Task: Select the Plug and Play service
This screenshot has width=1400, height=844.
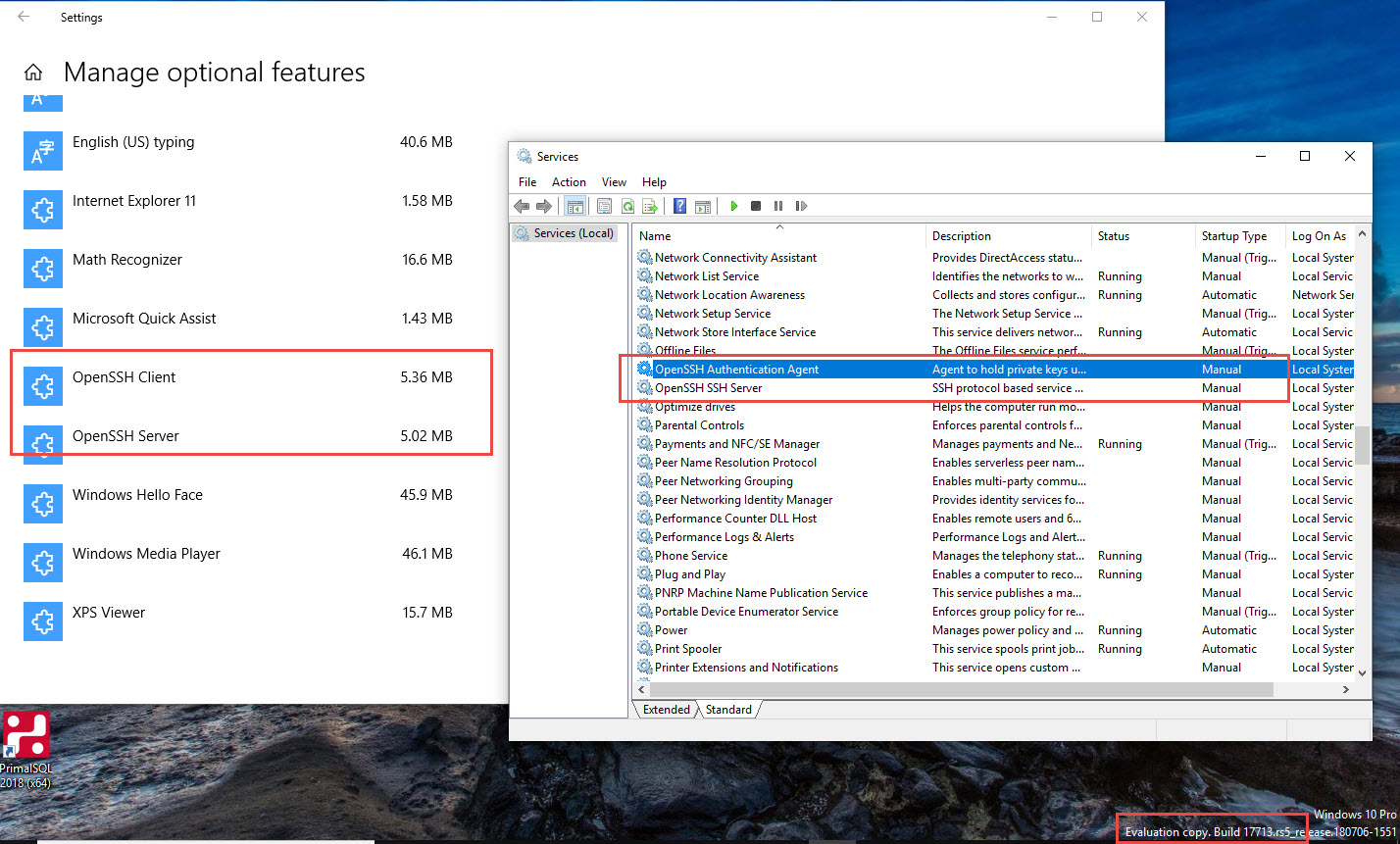Action: point(994,574)
